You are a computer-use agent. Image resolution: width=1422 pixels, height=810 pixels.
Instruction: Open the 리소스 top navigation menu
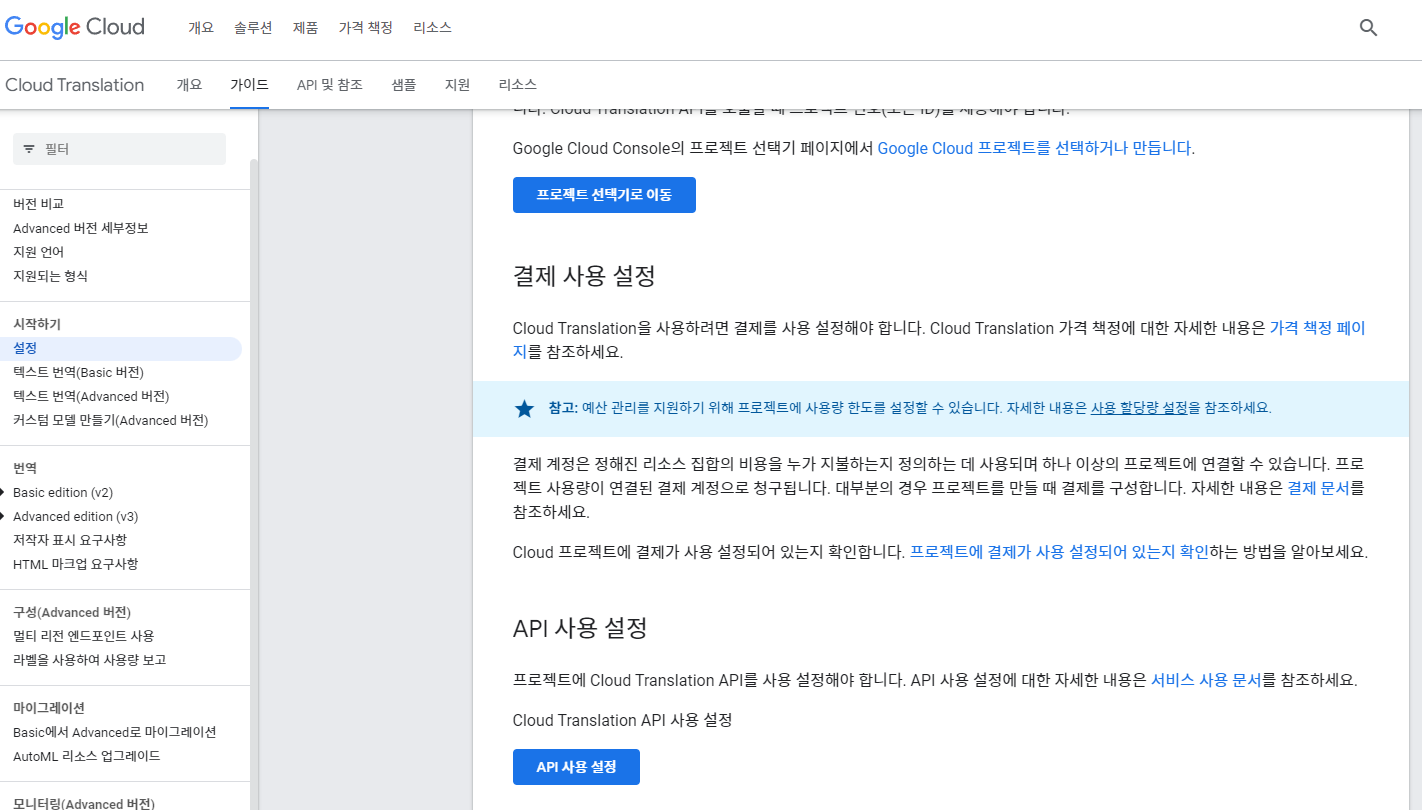pos(433,28)
